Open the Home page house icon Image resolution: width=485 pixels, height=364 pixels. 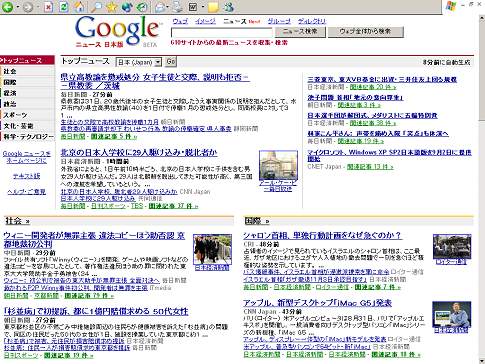[79, 7]
